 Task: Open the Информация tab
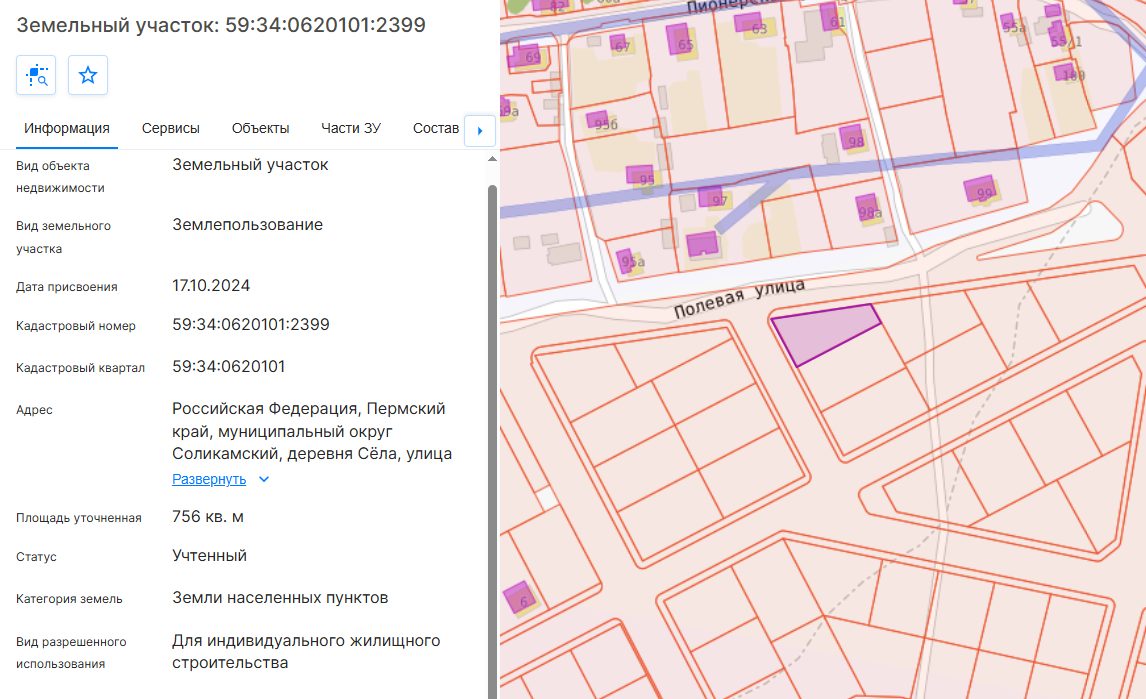(67, 129)
